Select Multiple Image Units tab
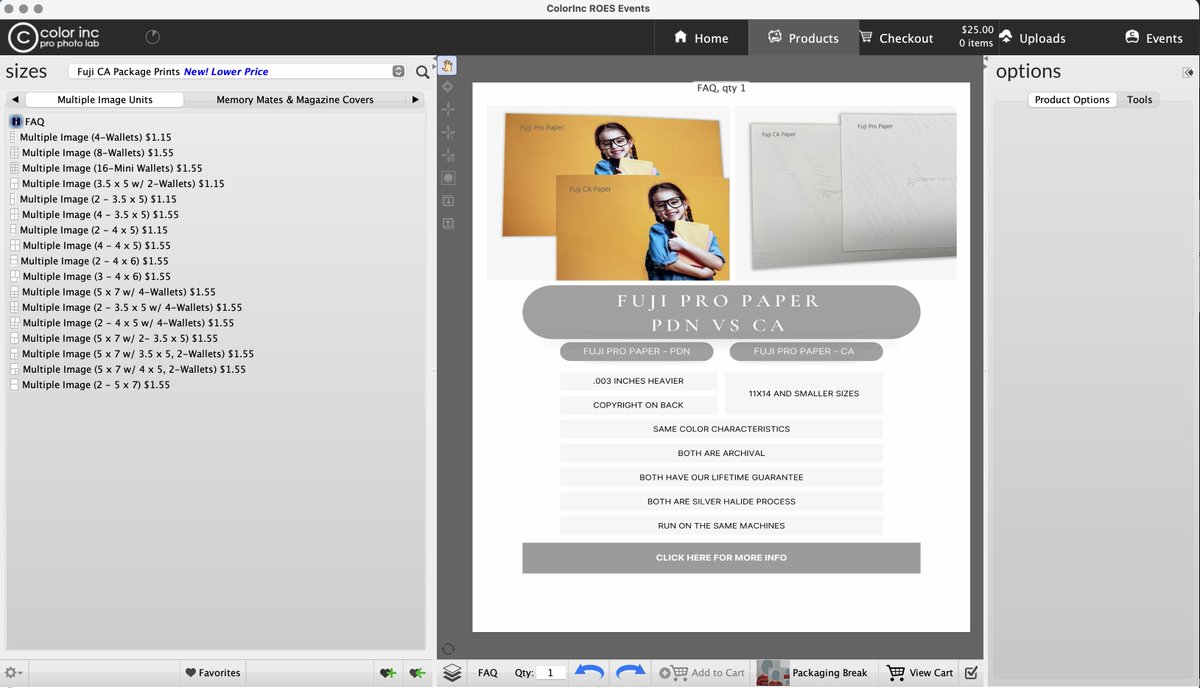Screen dimensions: 1200x688 click(105, 100)
